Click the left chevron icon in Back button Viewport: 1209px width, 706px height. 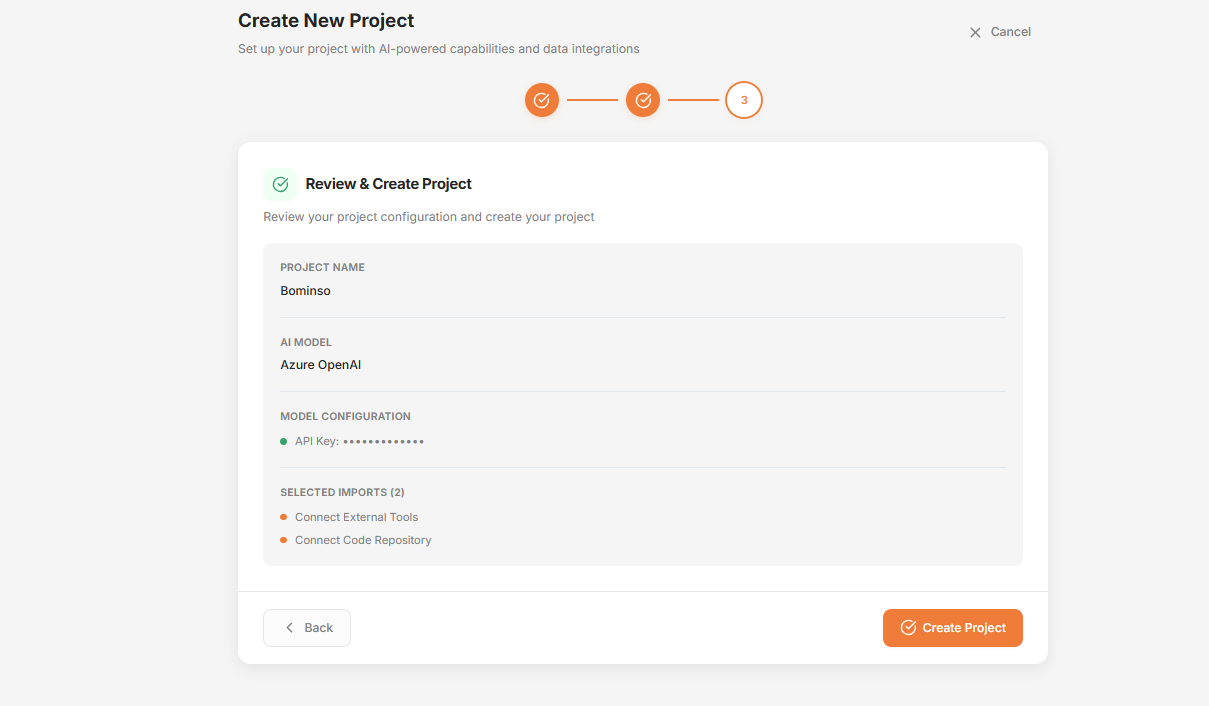point(290,628)
